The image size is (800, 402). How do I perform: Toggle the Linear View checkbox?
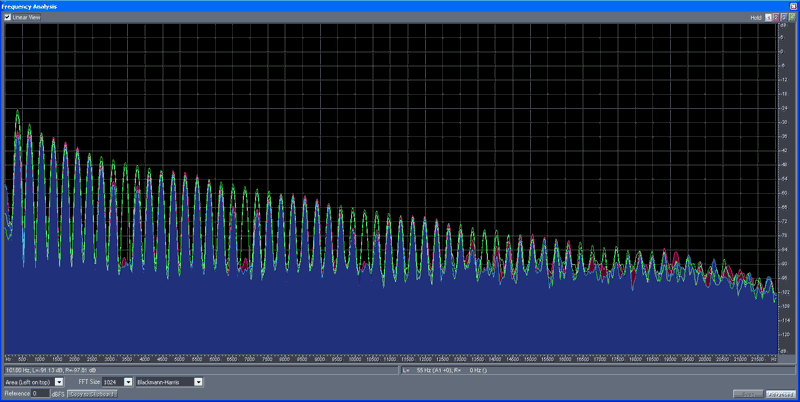(x=8, y=18)
